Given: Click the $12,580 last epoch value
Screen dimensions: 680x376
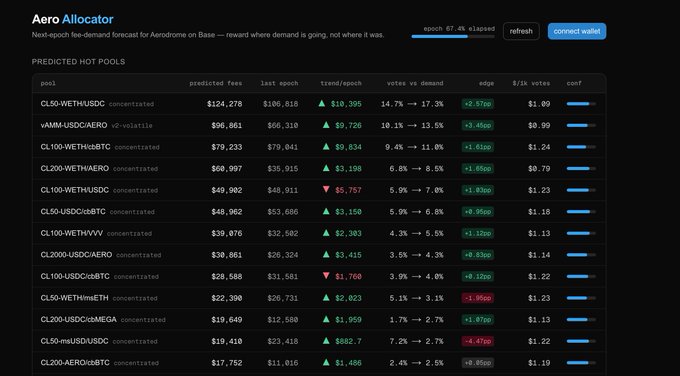Looking at the screenshot, I should point(283,320).
